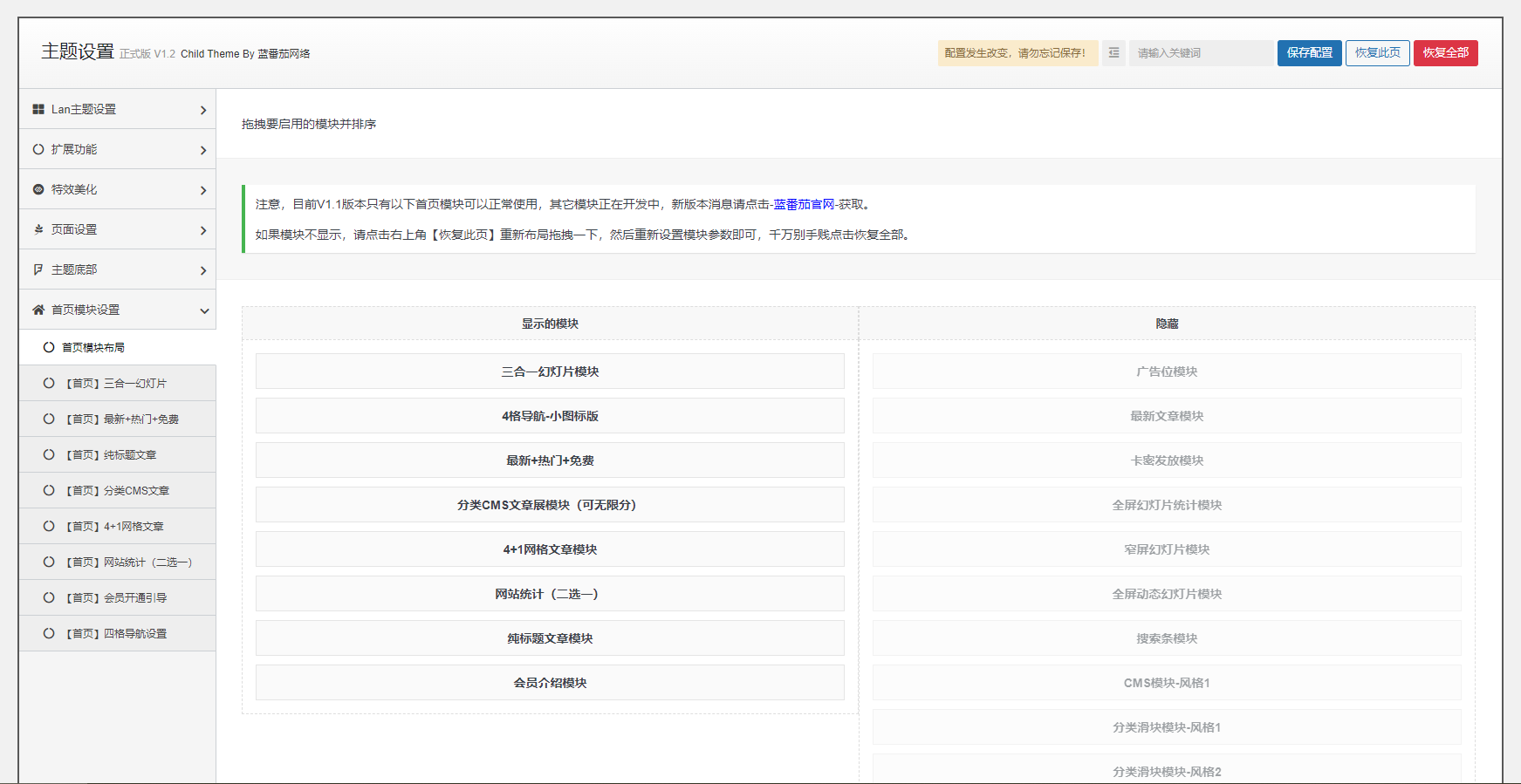Click the 特效美化 icon in sidebar
Image resolution: width=1521 pixels, height=784 pixels.
(38, 189)
